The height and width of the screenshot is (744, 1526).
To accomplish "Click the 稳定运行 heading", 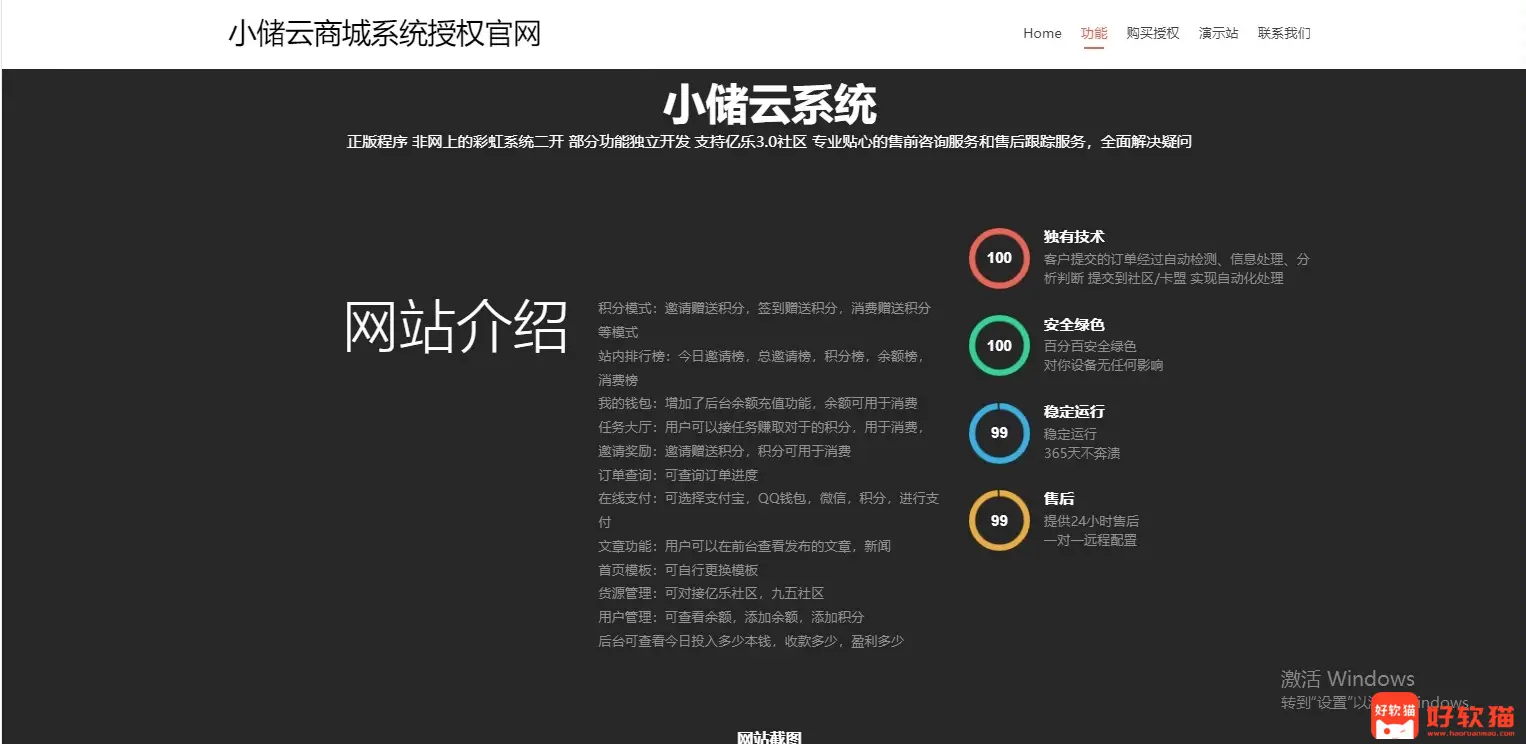I will tap(1074, 412).
